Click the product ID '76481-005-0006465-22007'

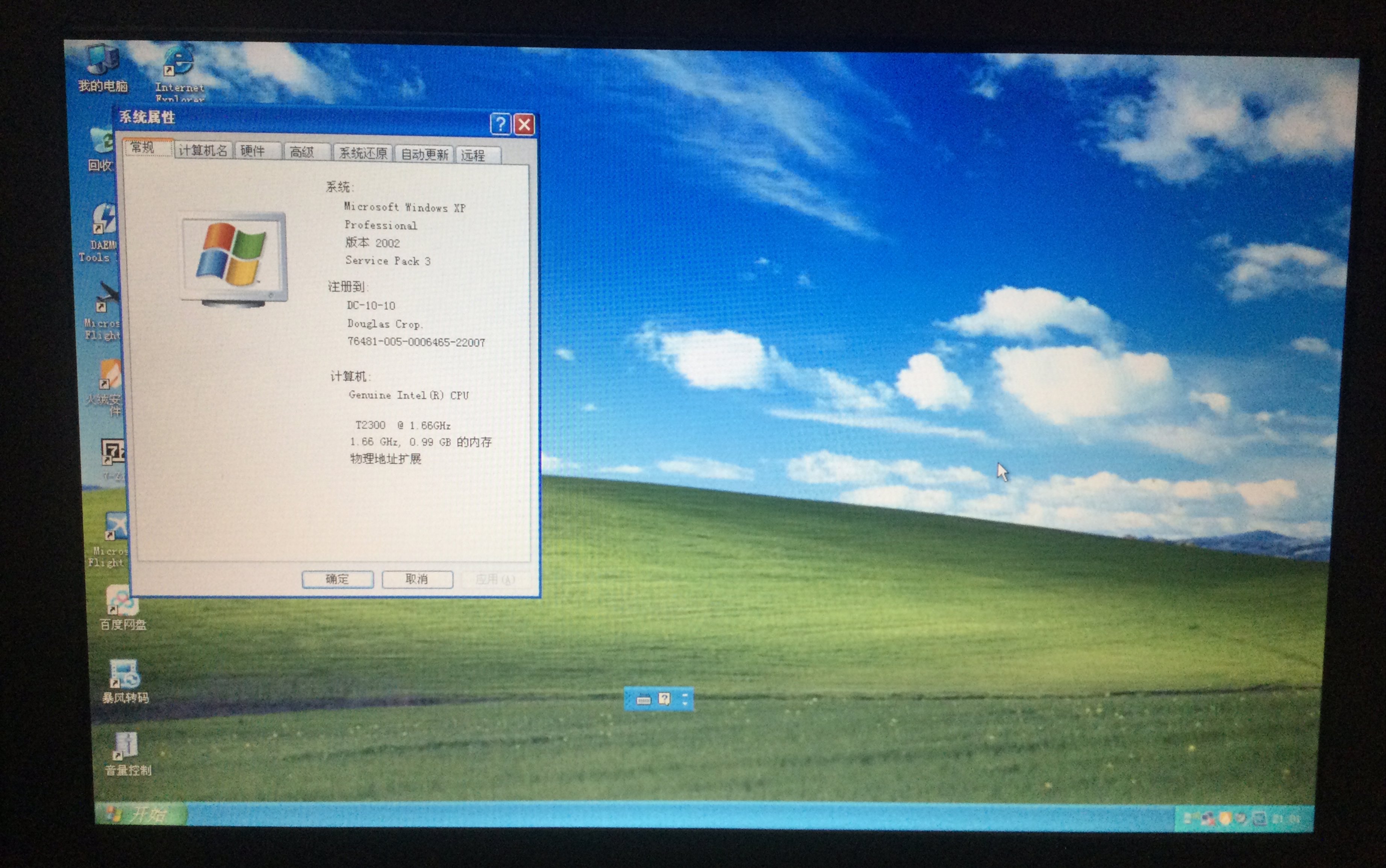click(x=417, y=342)
